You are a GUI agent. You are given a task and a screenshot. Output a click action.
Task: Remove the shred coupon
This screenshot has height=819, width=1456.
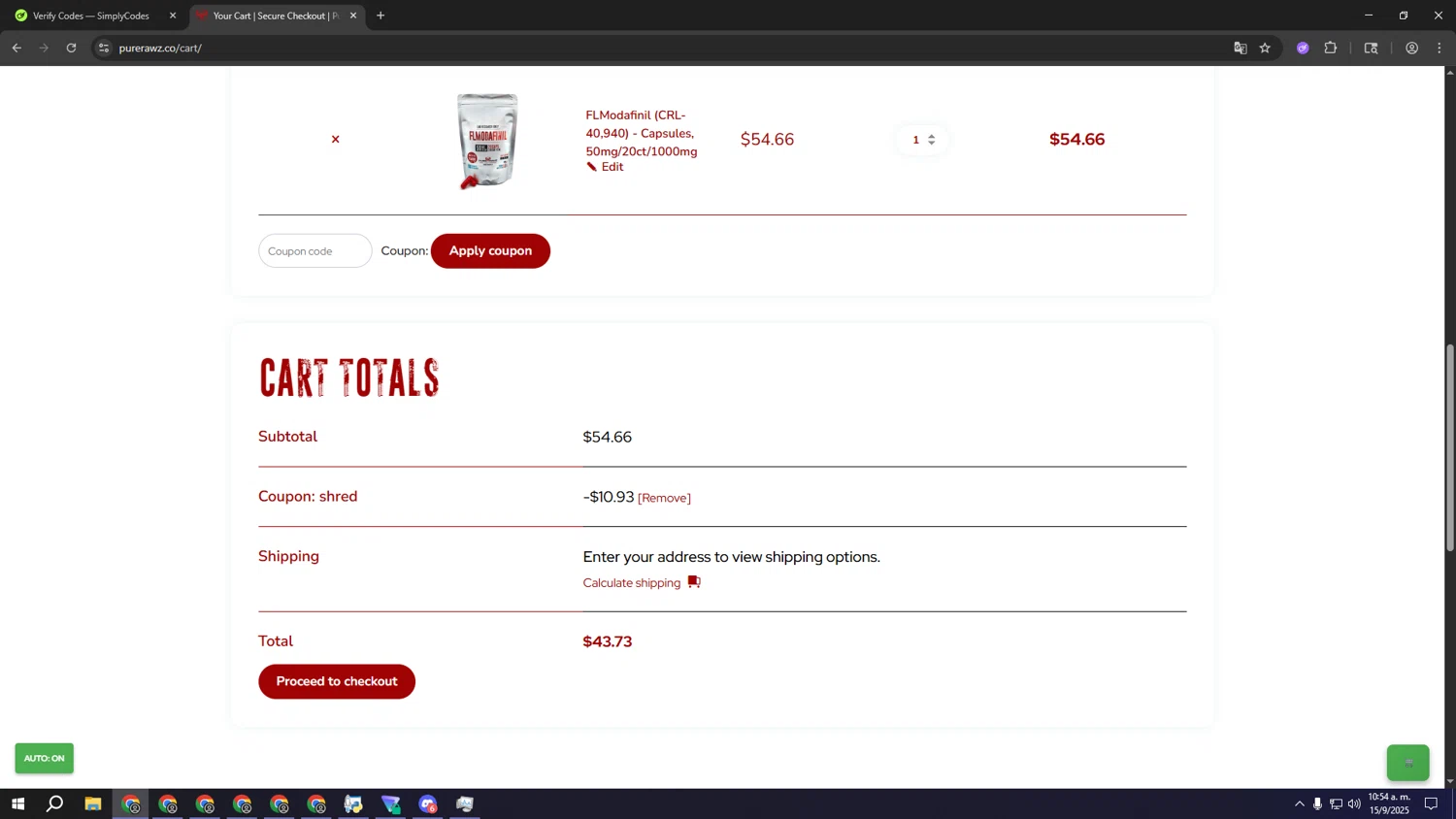pyautogui.click(x=664, y=498)
